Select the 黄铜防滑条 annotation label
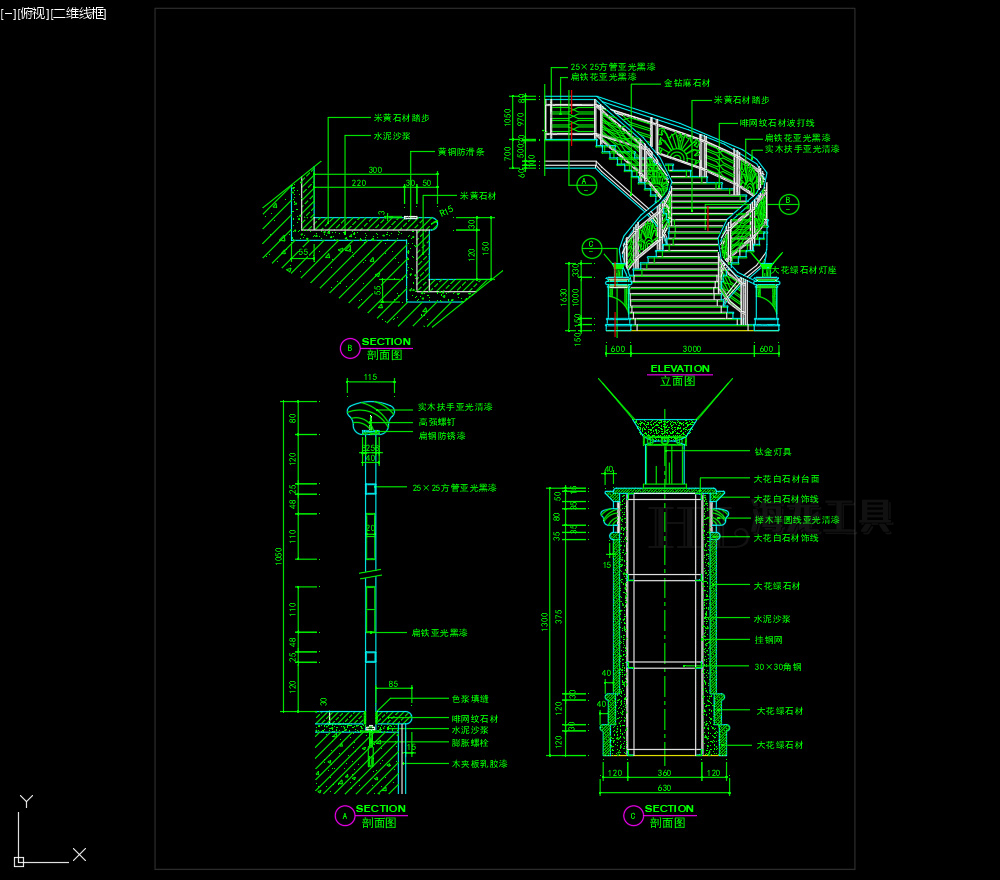Viewport: 1000px width, 880px height. 460,152
